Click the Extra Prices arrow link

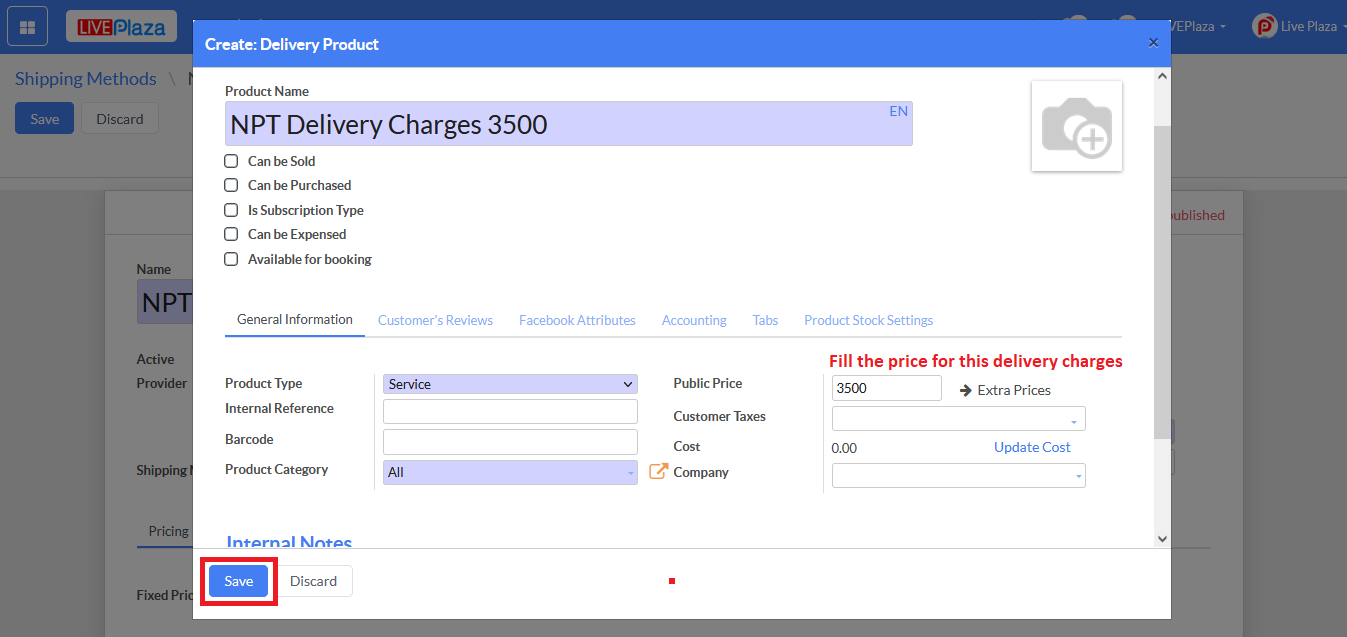tap(1005, 390)
